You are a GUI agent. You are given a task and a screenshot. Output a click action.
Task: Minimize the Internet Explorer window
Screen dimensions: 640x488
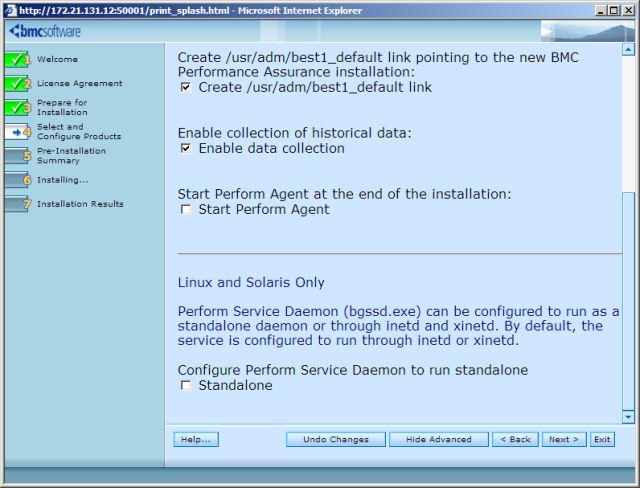point(600,11)
